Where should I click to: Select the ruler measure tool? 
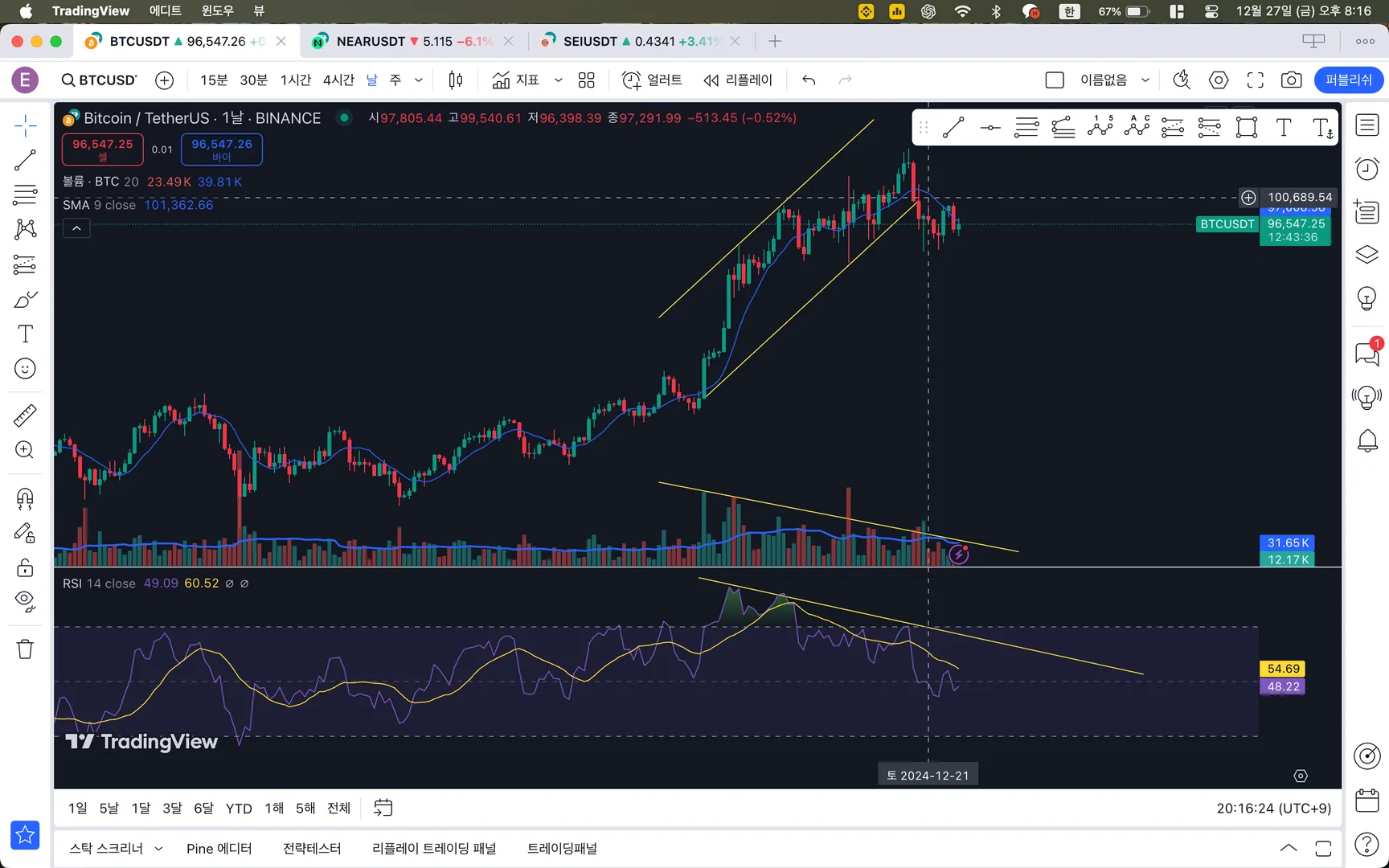pos(25,416)
